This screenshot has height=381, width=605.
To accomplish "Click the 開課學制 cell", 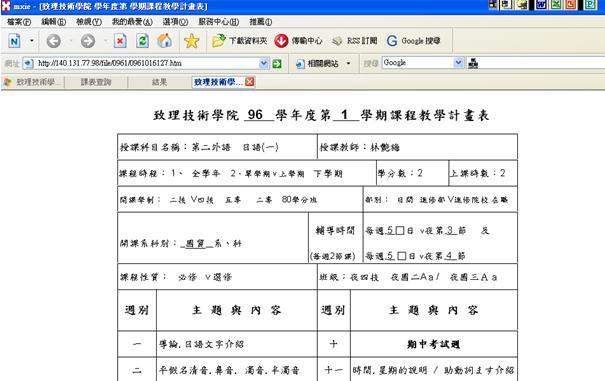I will point(240,200).
